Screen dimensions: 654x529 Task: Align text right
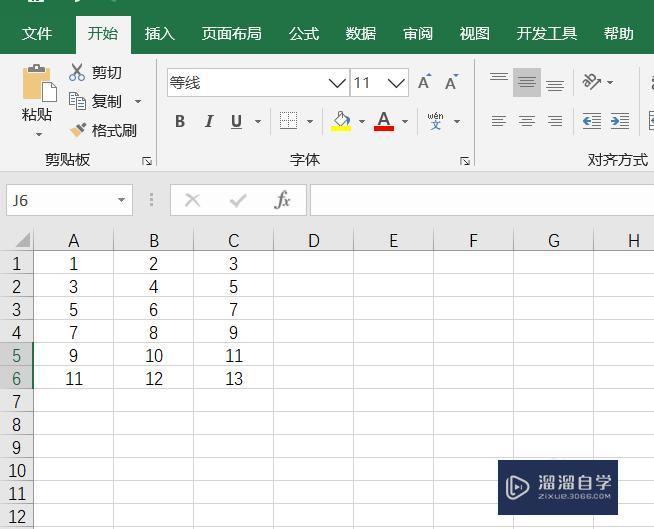[x=555, y=121]
